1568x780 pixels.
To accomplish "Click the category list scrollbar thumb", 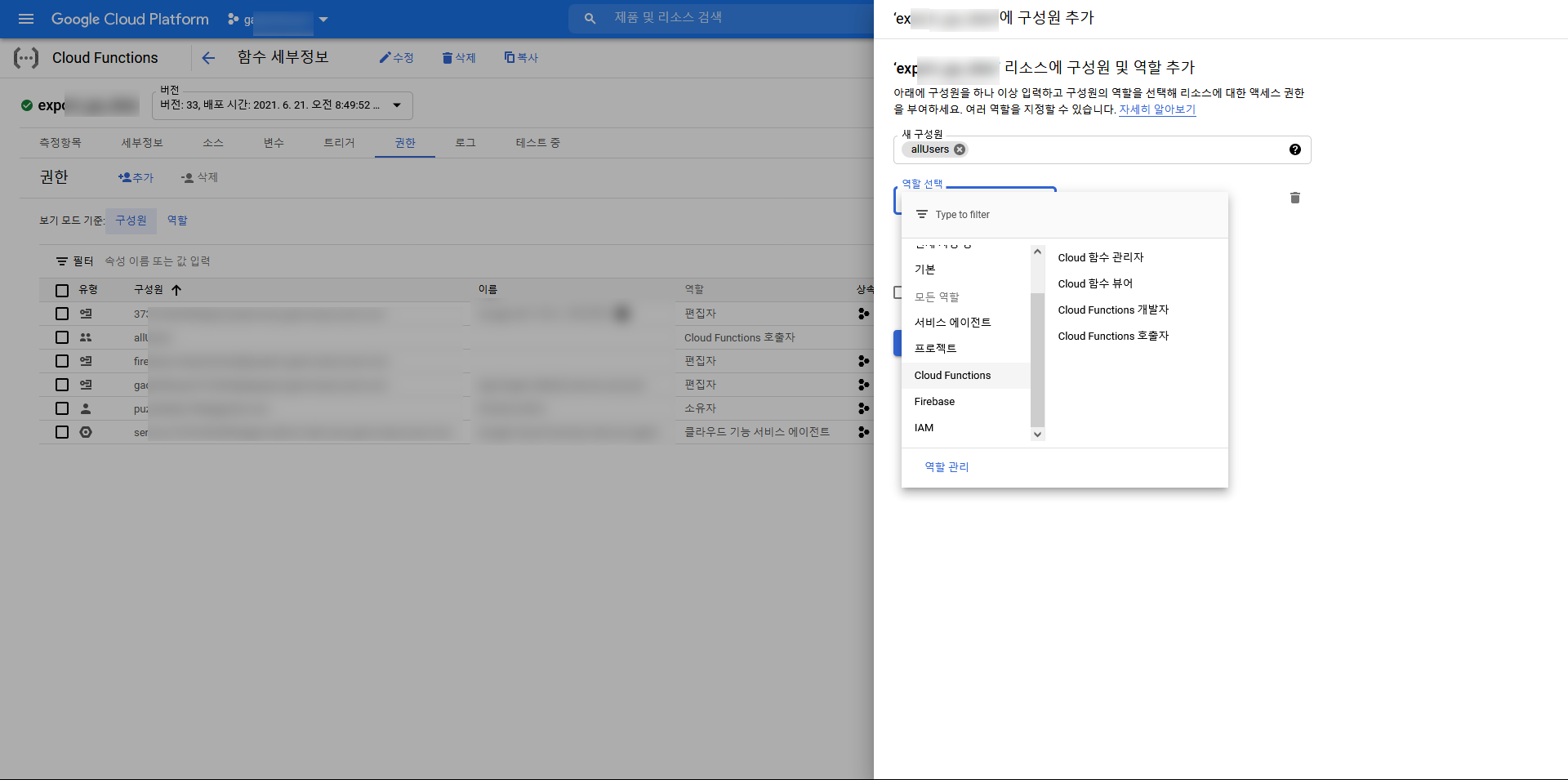I will pyautogui.click(x=1038, y=359).
